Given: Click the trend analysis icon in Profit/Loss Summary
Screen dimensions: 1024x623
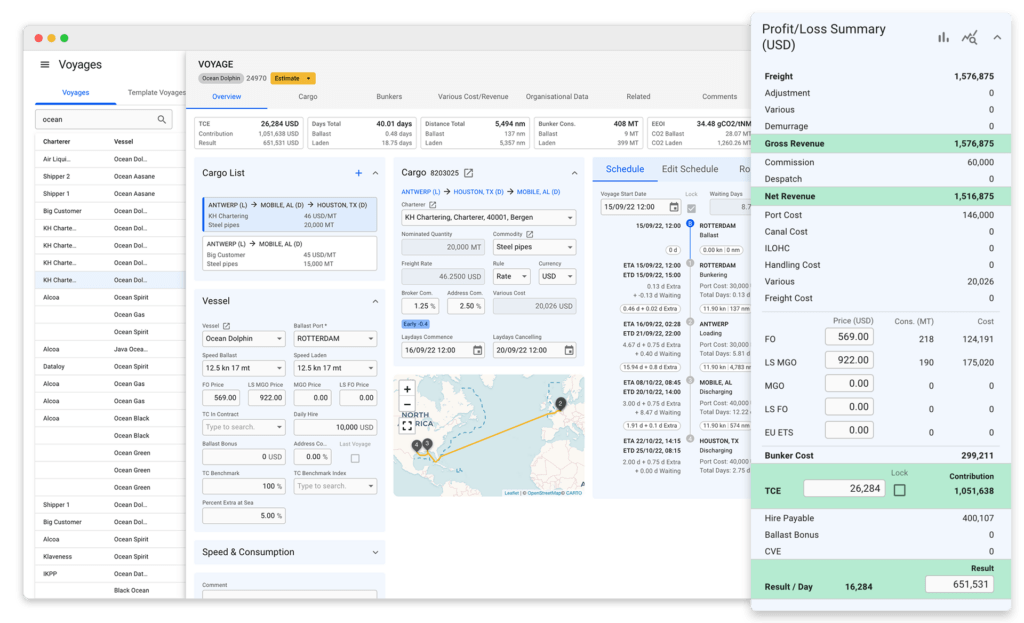Looking at the screenshot, I should 969,37.
